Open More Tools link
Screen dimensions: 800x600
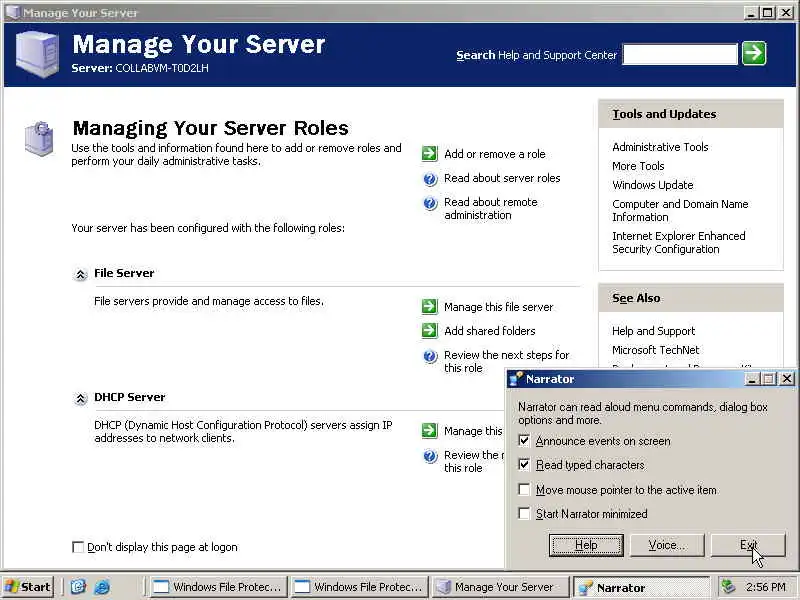pos(638,166)
